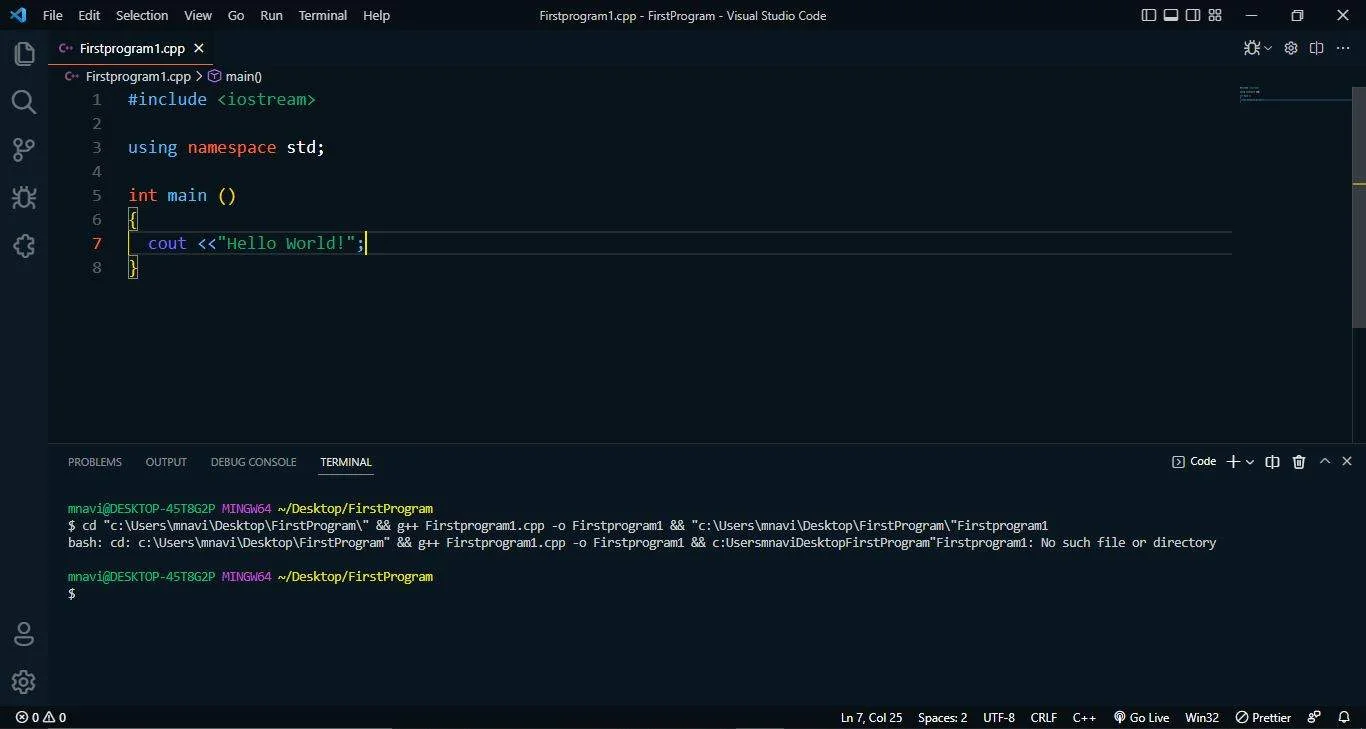Open notifications bell in status bar
Image resolution: width=1366 pixels, height=729 pixels.
[x=1344, y=717]
